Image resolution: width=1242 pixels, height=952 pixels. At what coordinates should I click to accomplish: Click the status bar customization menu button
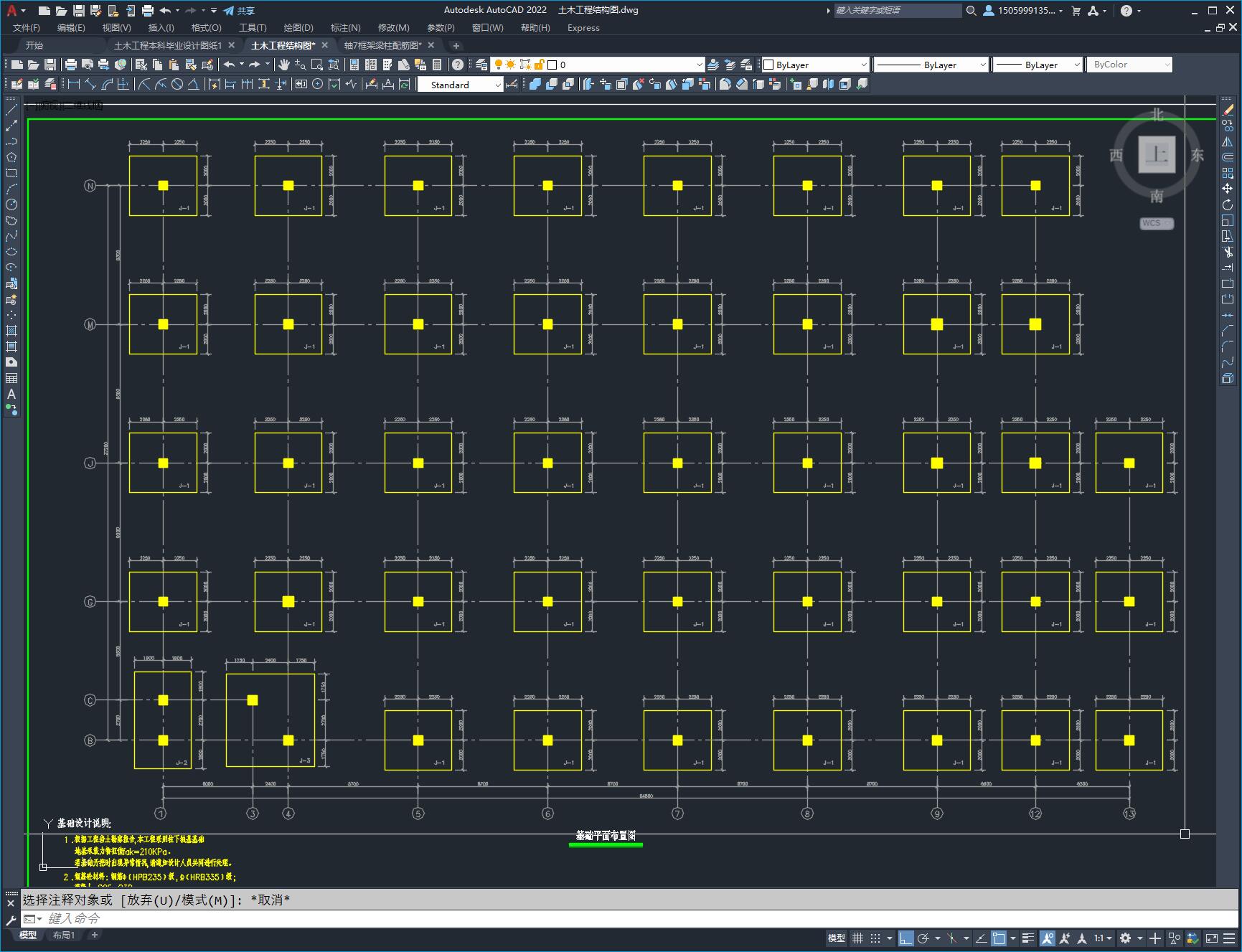pyautogui.click(x=1228, y=938)
